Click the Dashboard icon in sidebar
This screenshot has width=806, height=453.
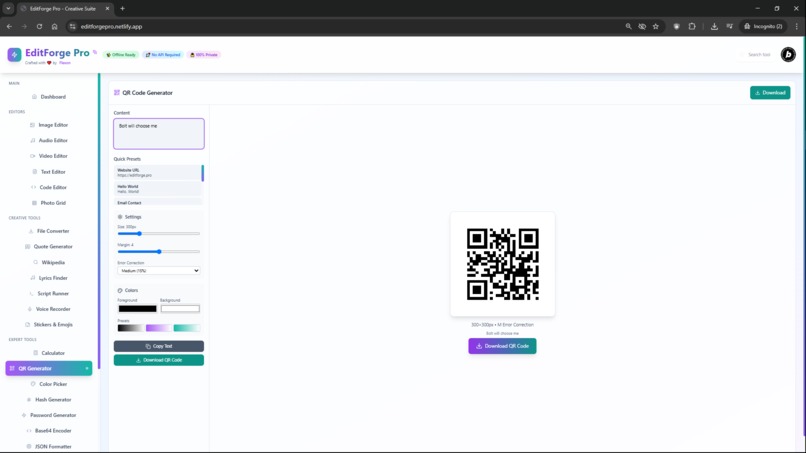coord(34,97)
